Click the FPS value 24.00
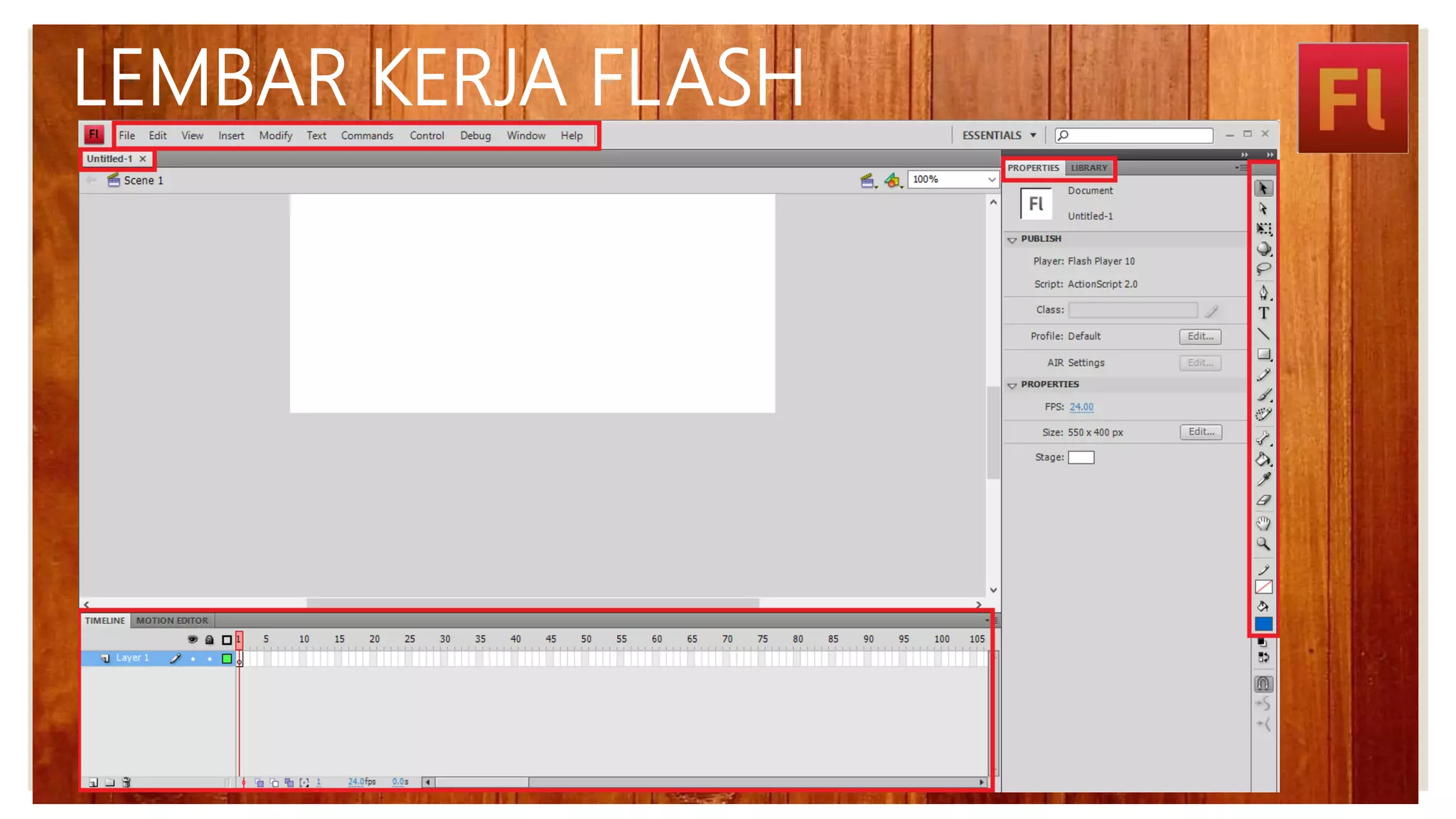 1081,407
